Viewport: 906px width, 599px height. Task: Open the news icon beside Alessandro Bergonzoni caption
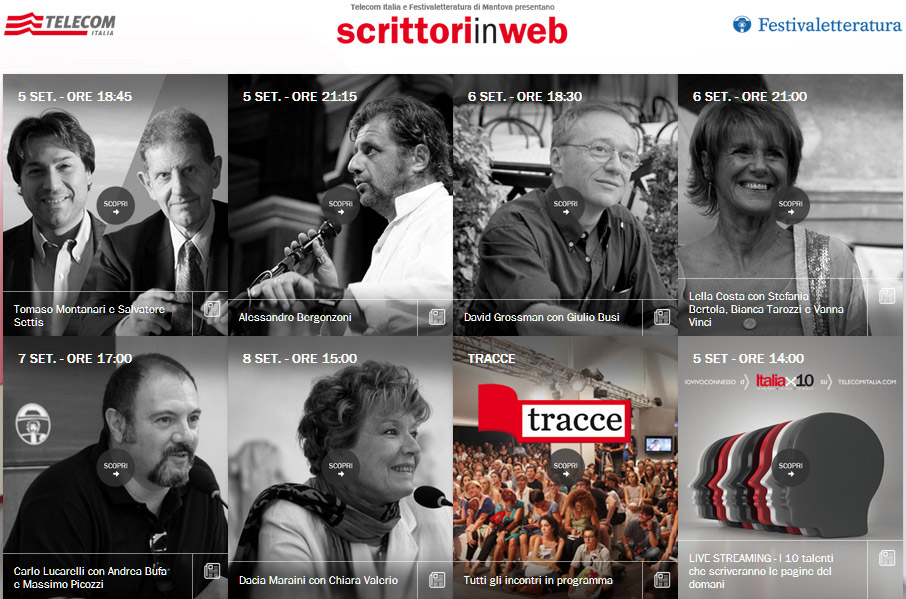(437, 317)
